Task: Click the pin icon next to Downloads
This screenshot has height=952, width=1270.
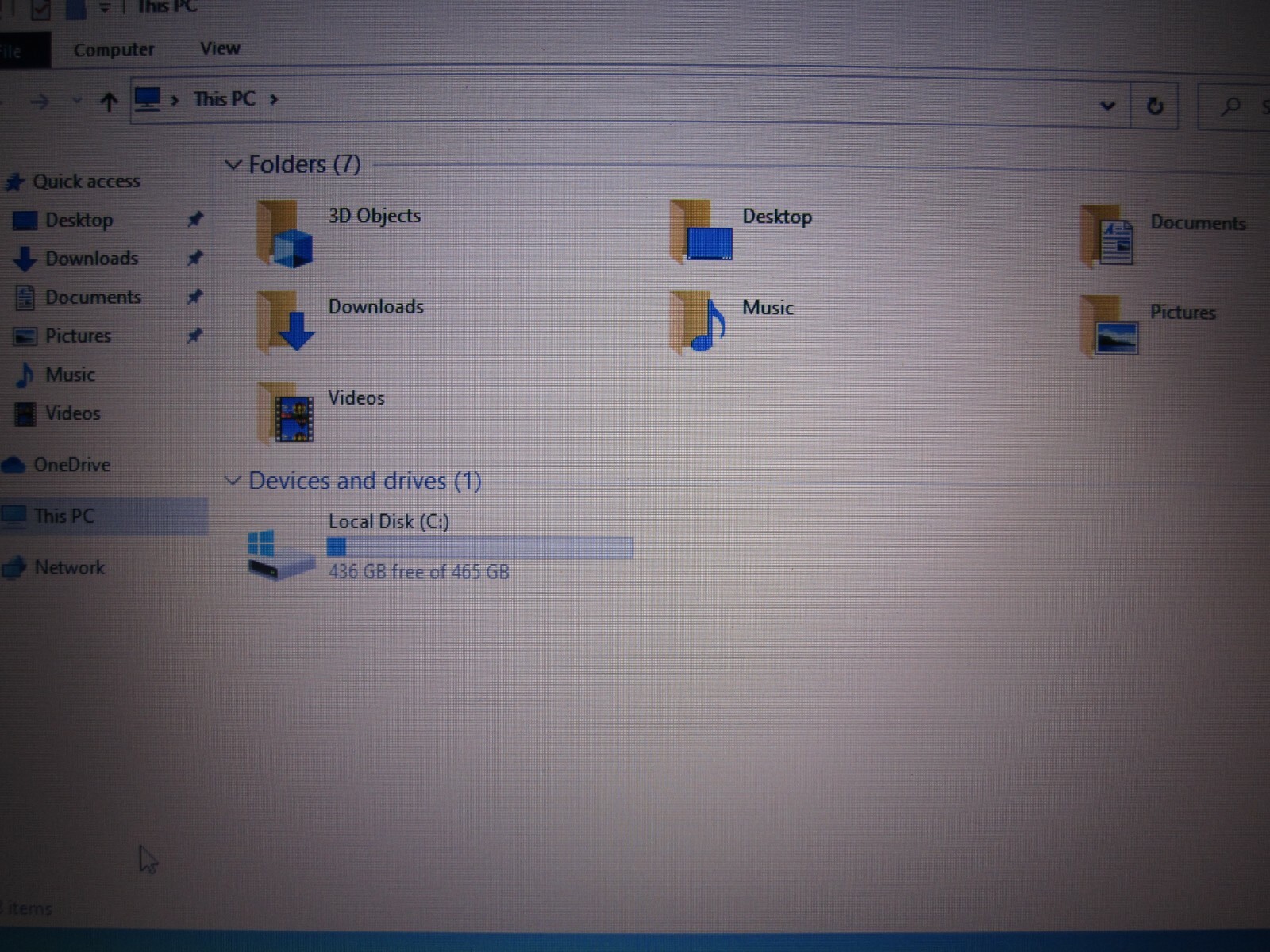Action: (194, 259)
